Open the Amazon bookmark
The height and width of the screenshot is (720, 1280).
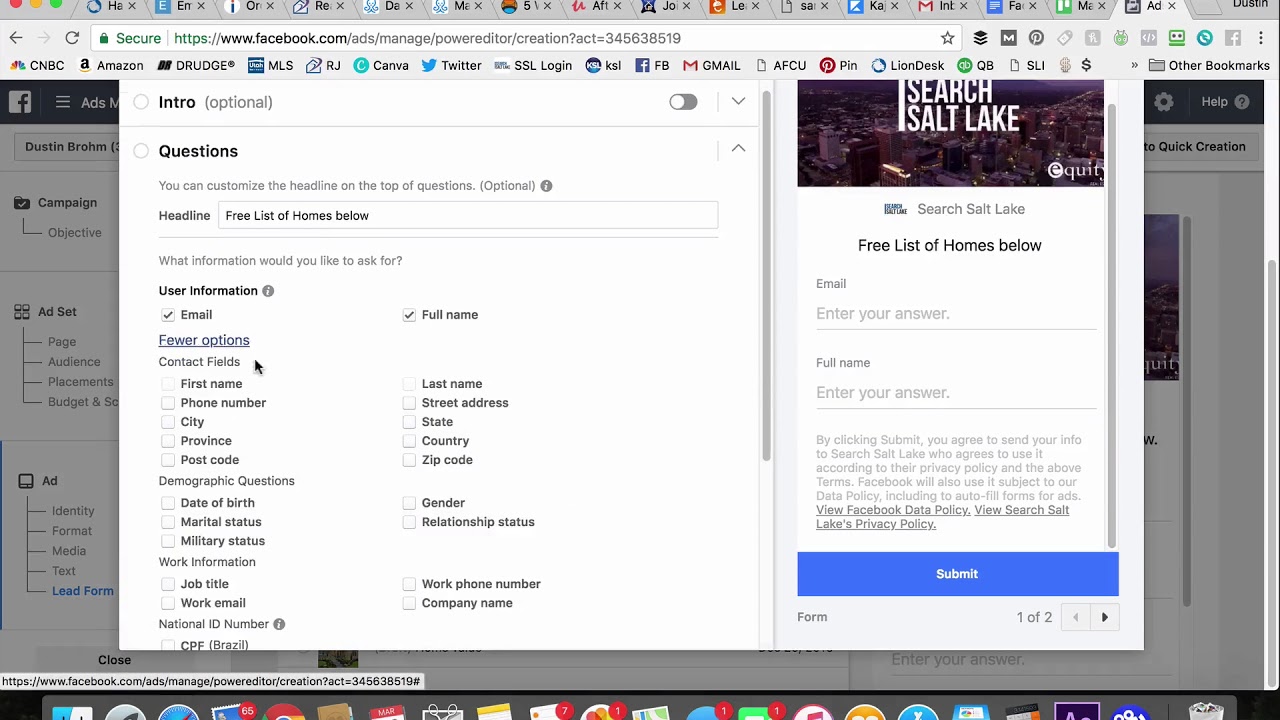coord(110,65)
